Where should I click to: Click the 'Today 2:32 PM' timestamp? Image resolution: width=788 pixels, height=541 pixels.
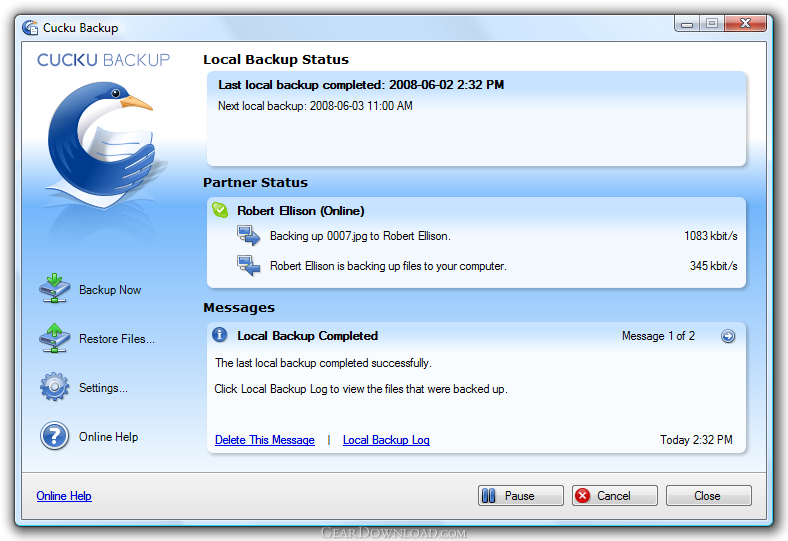[x=696, y=440]
